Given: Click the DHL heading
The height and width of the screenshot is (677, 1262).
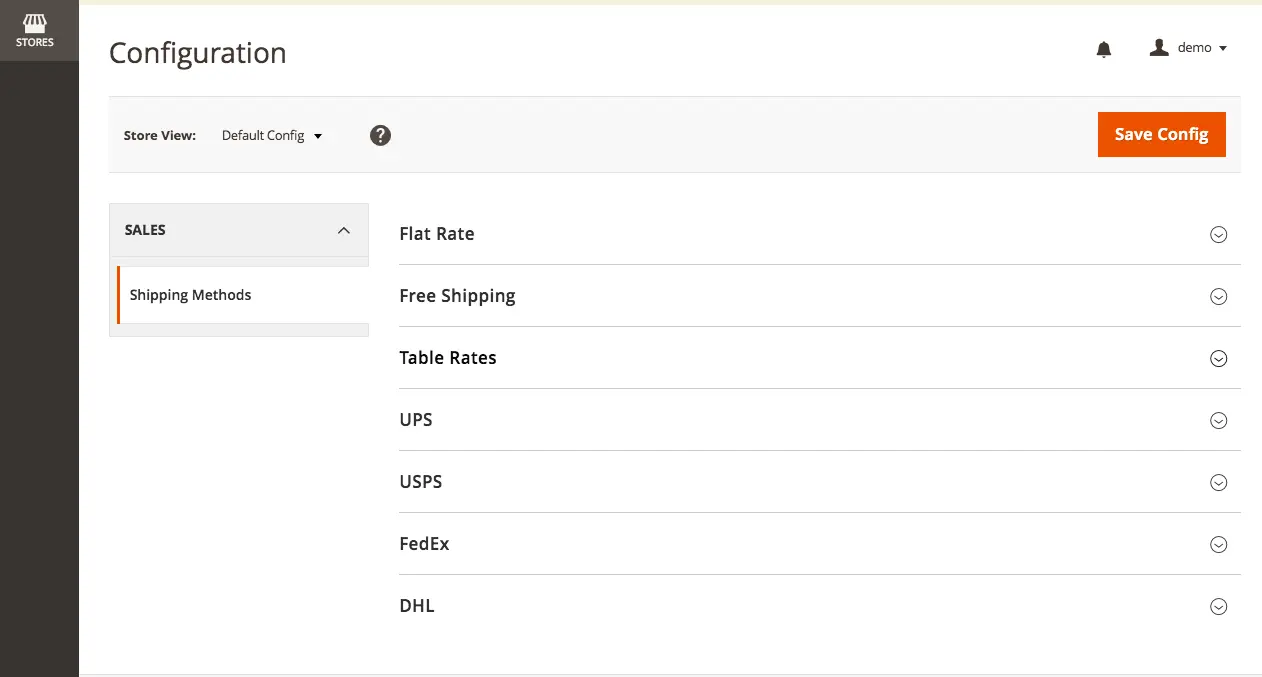Looking at the screenshot, I should [417, 606].
